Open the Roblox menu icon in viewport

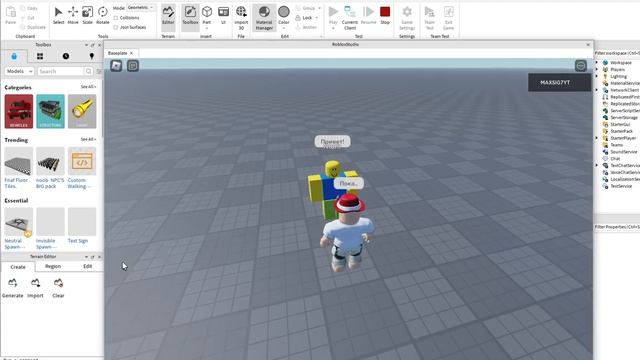point(116,66)
